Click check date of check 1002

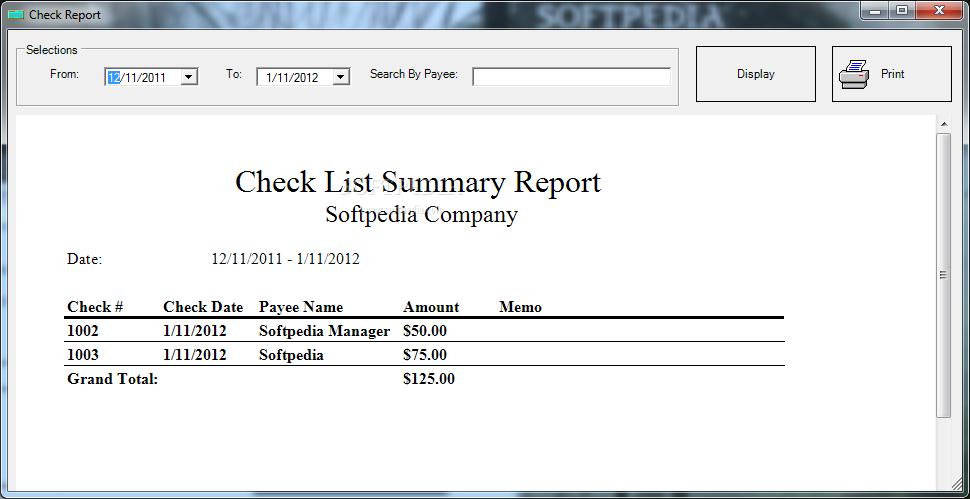(x=195, y=331)
